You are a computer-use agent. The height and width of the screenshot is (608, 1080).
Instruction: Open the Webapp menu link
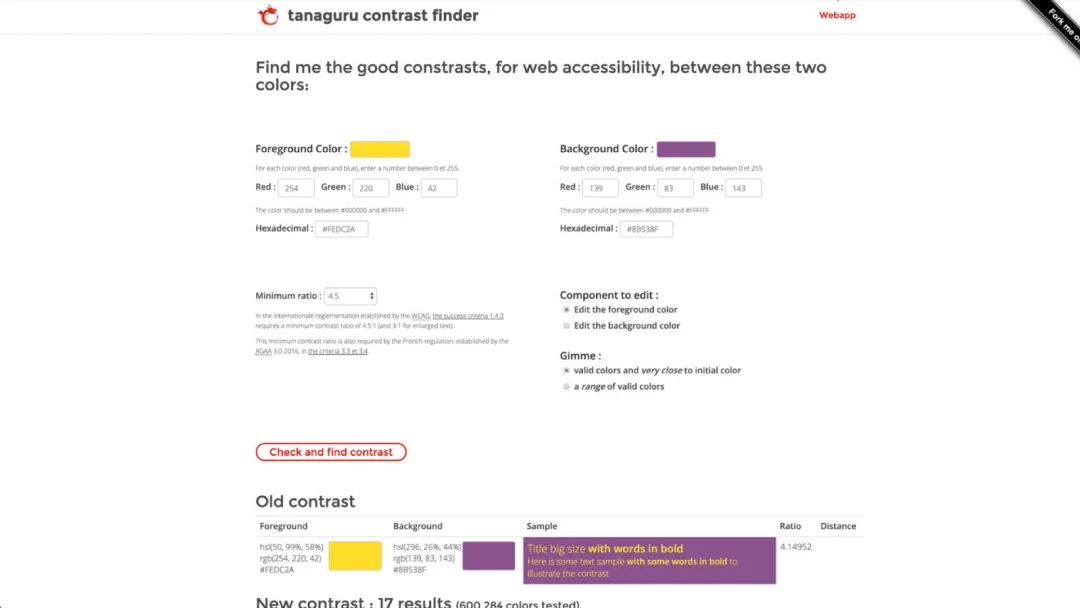click(837, 15)
